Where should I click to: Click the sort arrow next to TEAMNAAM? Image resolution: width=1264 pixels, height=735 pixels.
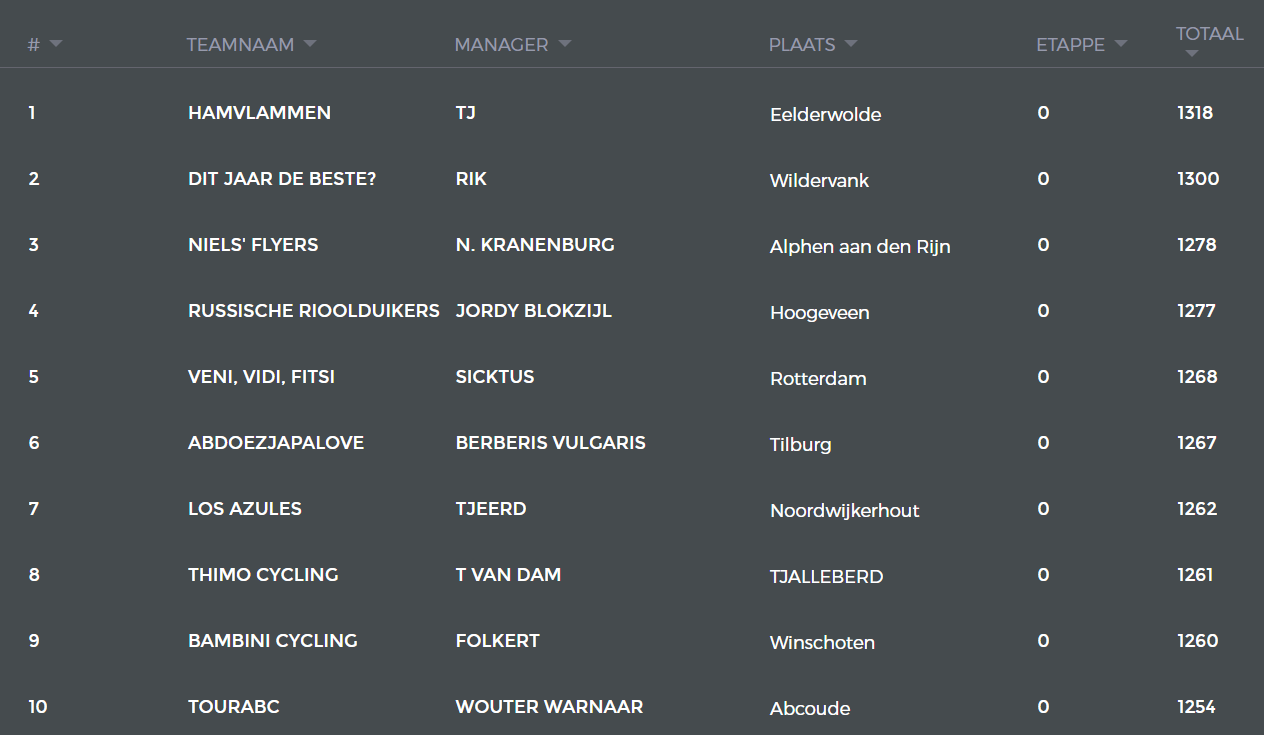pos(310,44)
